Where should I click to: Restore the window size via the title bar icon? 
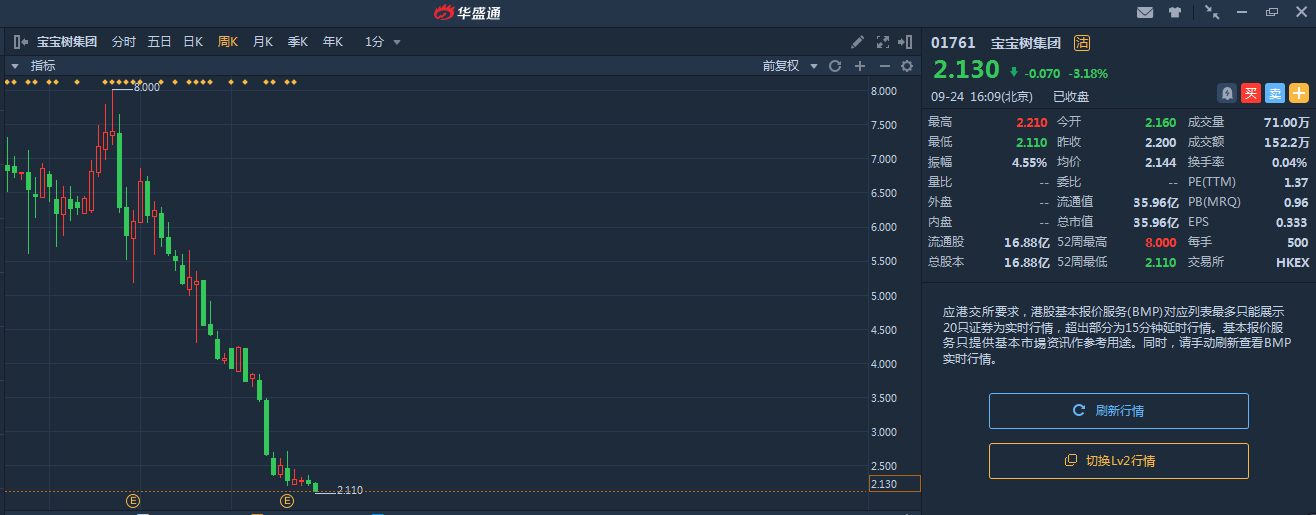(x=1272, y=12)
